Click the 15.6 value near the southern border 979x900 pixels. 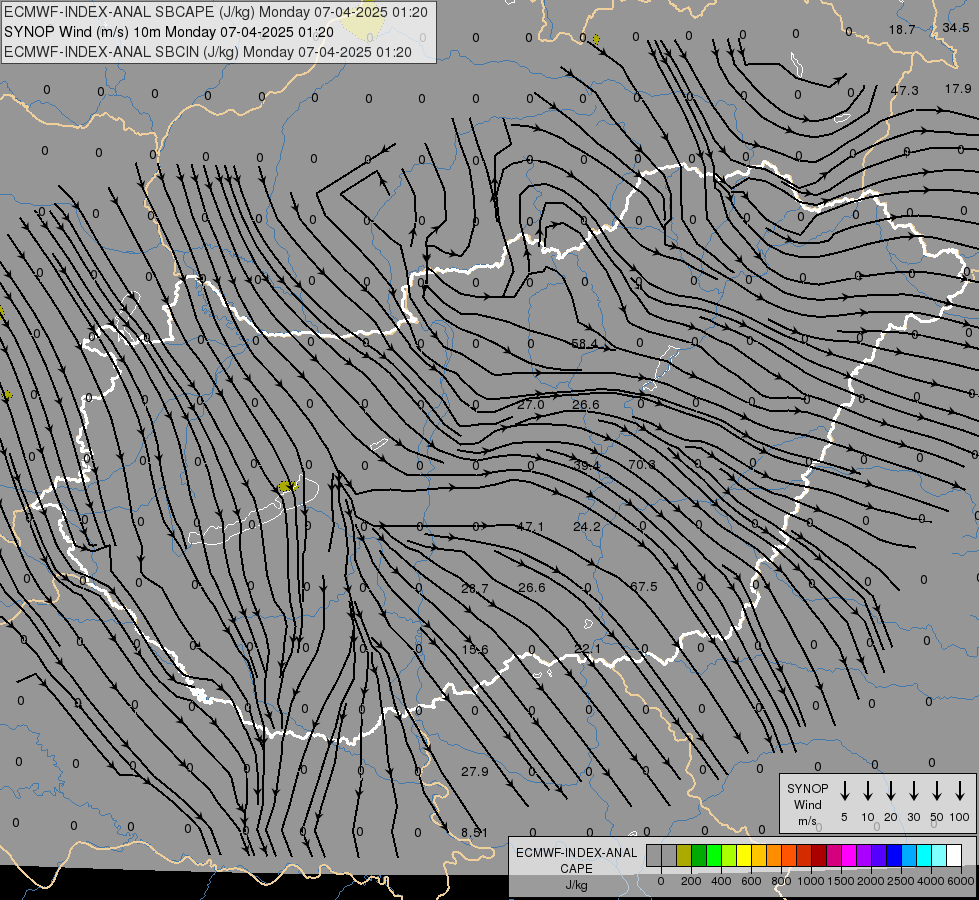pyautogui.click(x=475, y=650)
